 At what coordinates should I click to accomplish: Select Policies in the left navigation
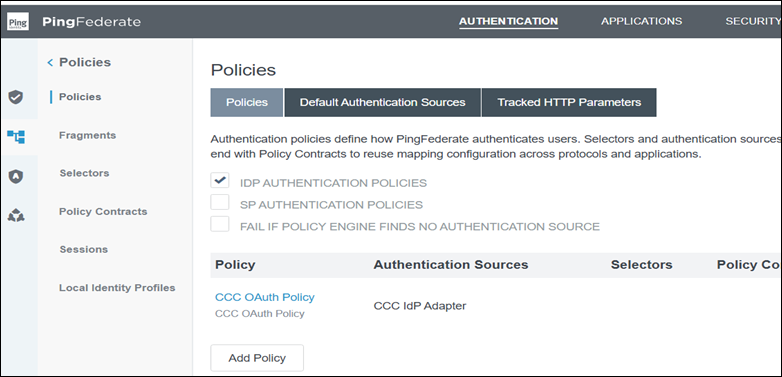coord(80,97)
